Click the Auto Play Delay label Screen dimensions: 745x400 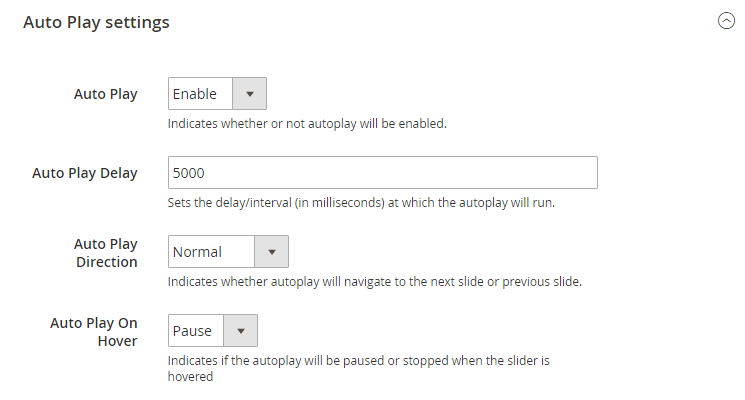85,173
